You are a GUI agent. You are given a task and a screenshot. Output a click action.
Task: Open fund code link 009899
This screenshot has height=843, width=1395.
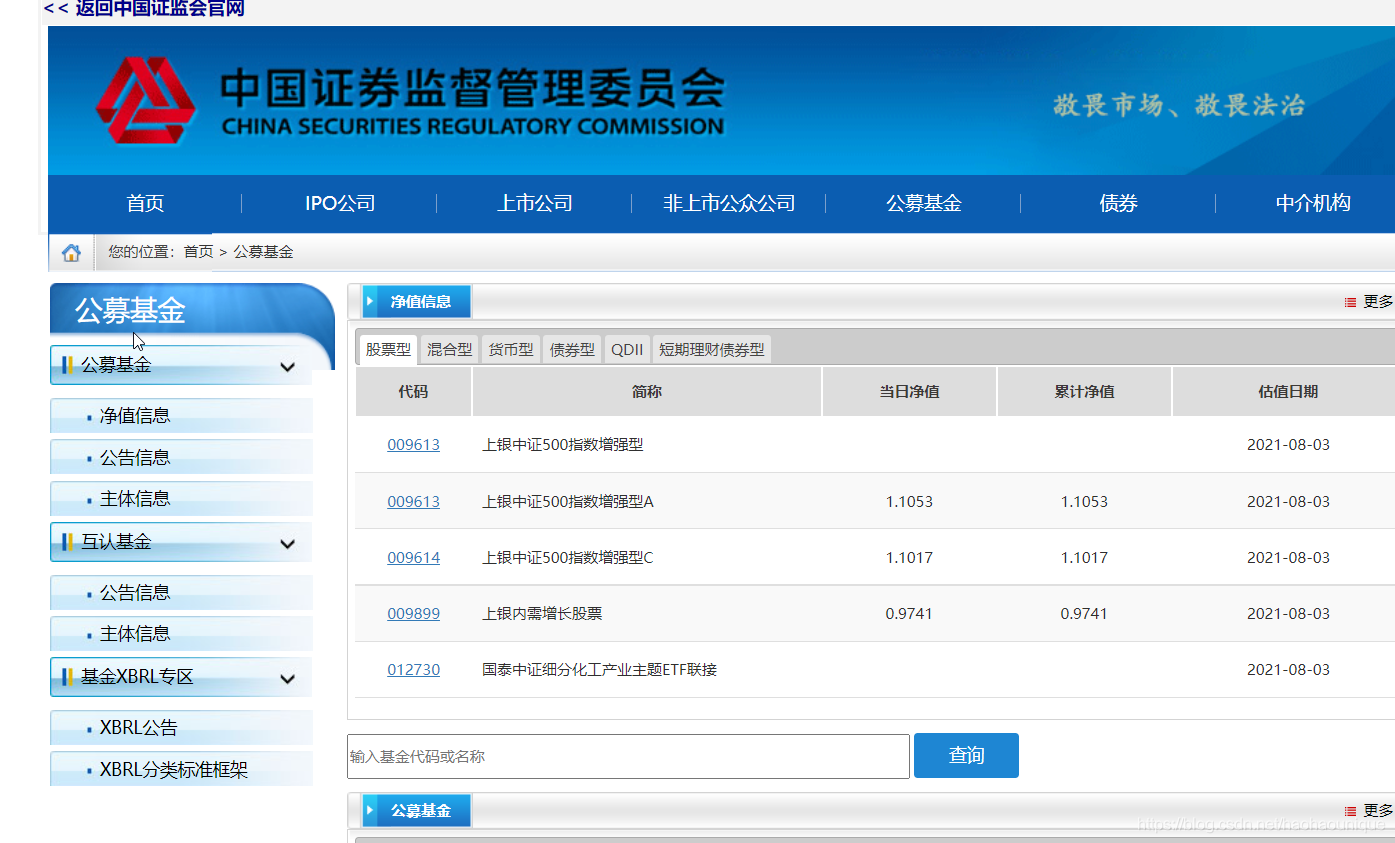(413, 614)
